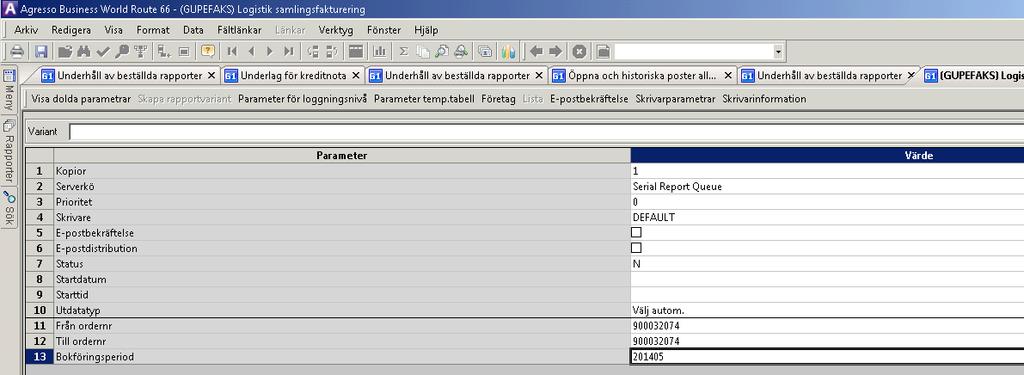The width and height of the screenshot is (1024, 375).
Task: Open the Format menu
Action: (153, 30)
